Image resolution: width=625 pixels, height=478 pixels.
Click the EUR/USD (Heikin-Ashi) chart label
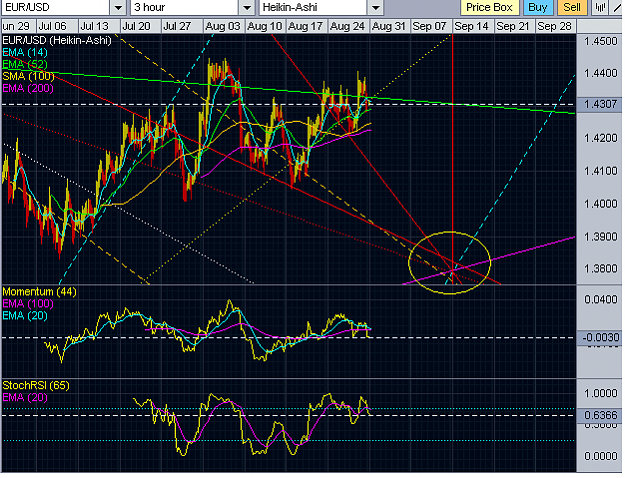(57, 40)
